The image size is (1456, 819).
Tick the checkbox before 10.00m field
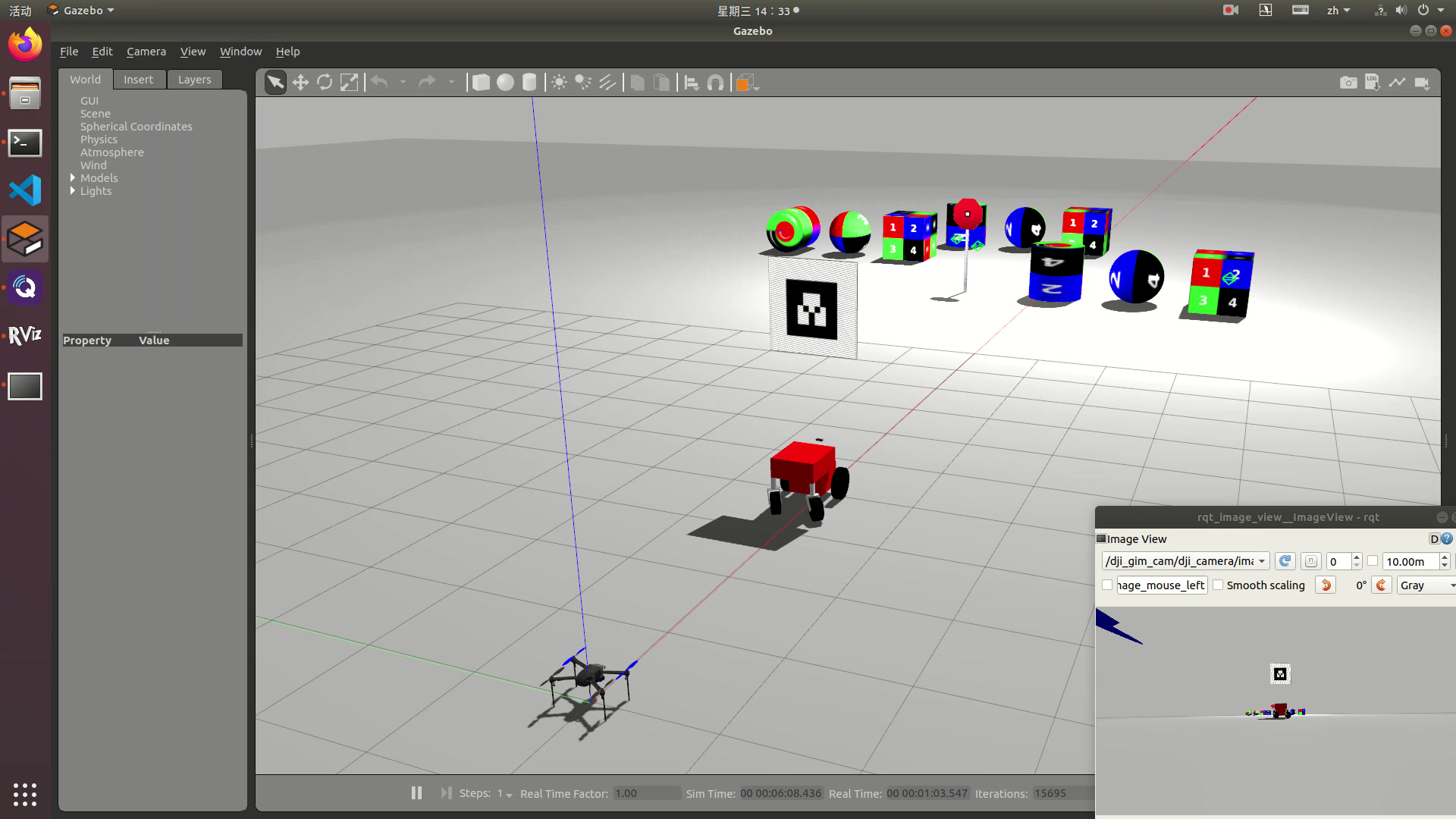point(1373,561)
